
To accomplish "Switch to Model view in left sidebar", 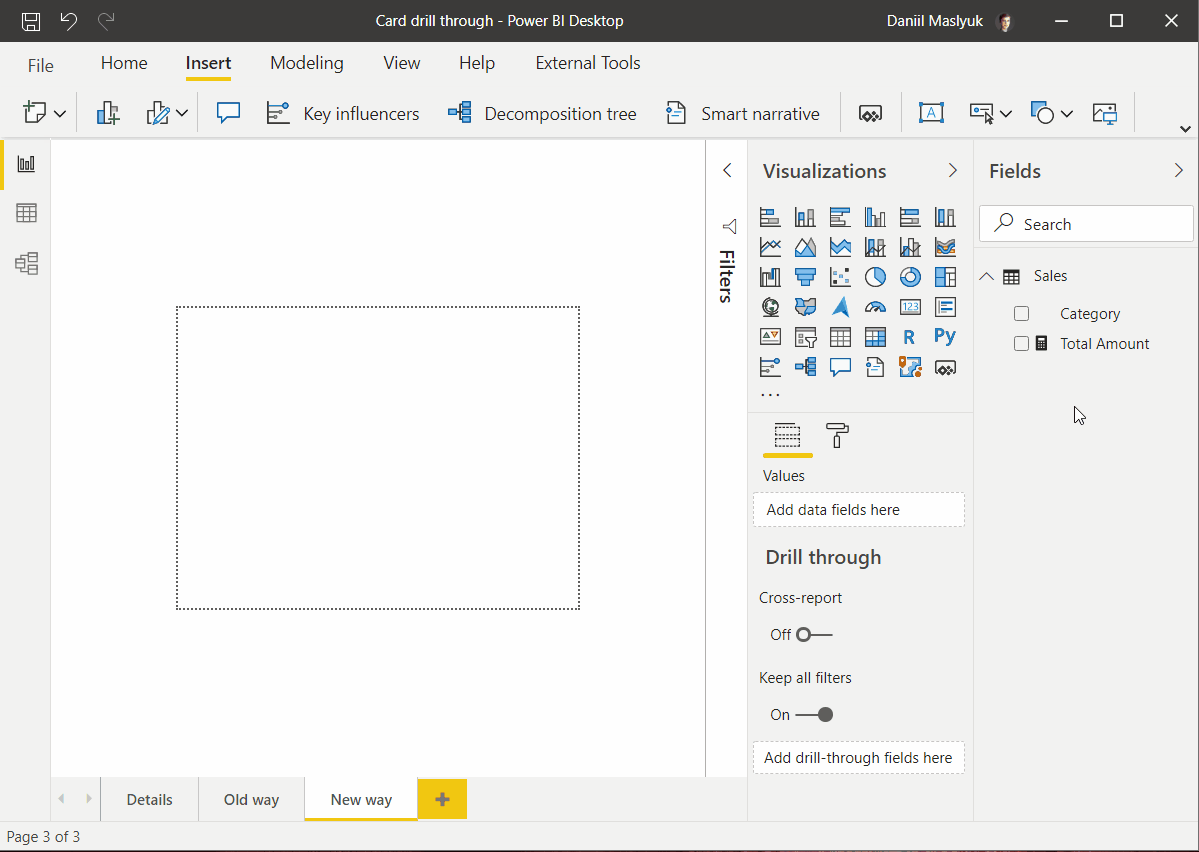I will [26, 263].
